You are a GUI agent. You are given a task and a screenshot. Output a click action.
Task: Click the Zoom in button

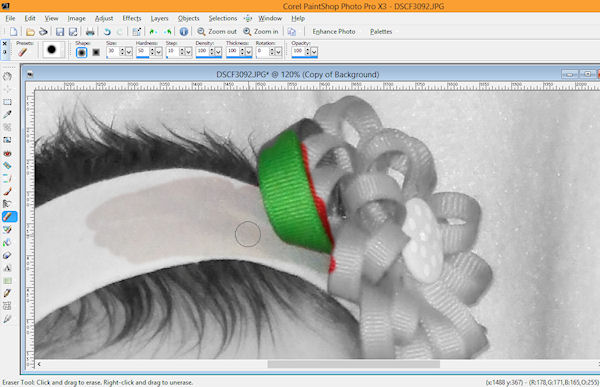(261, 32)
